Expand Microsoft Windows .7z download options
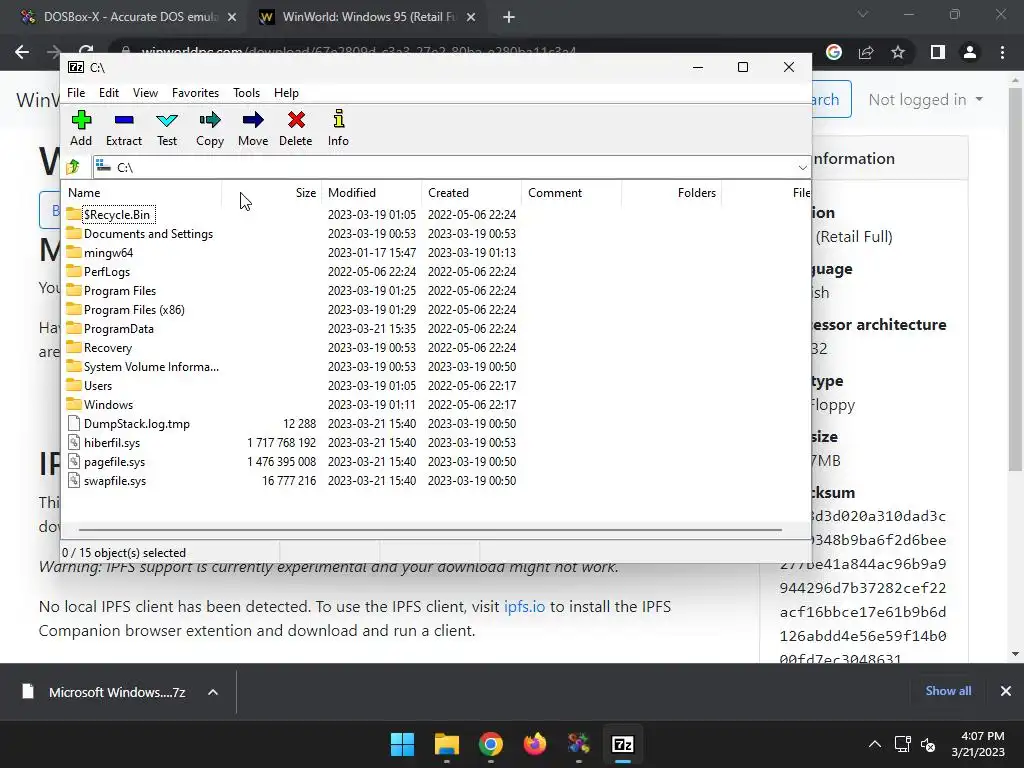 click(213, 692)
